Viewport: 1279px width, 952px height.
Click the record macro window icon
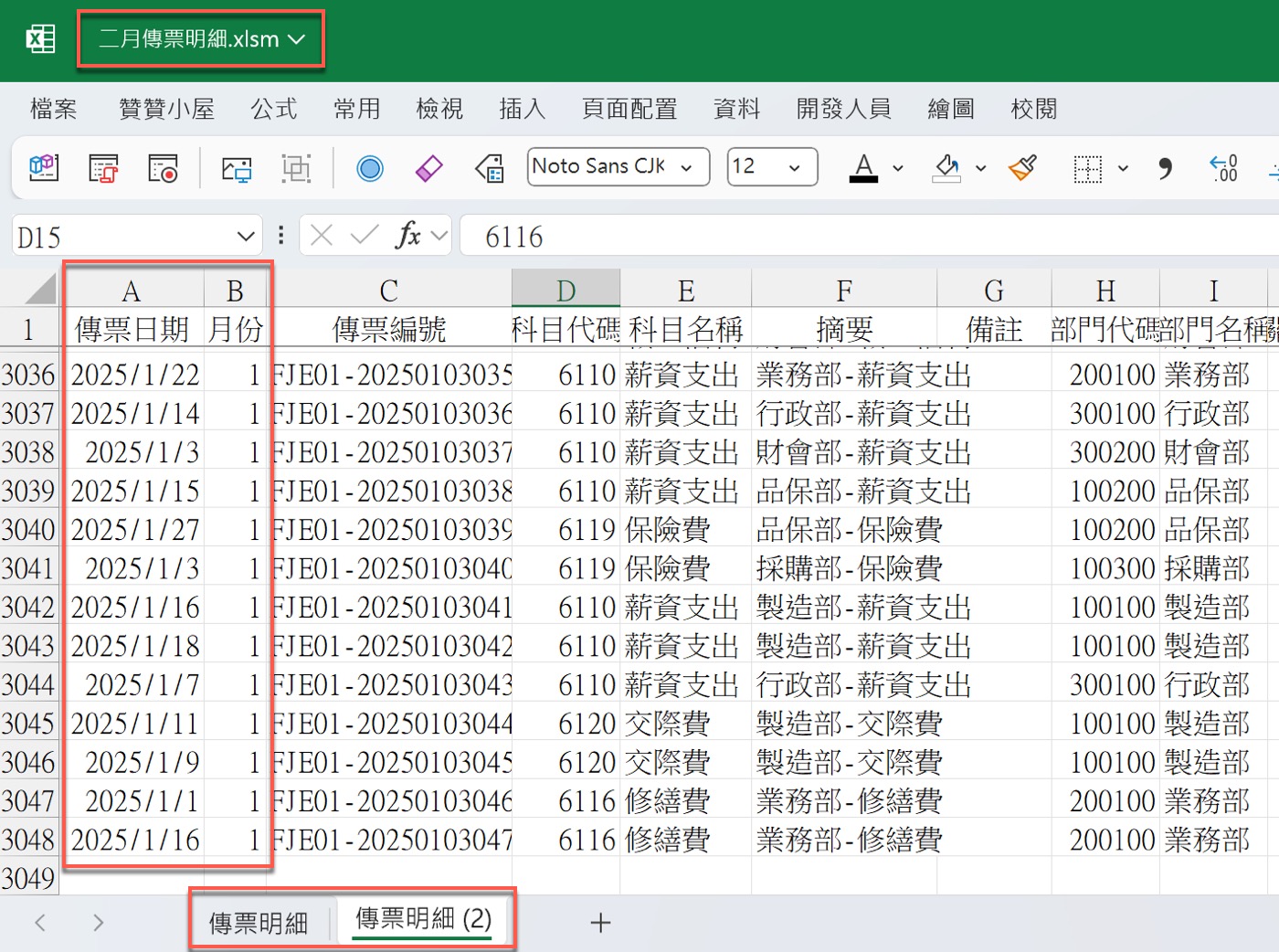pos(163,168)
